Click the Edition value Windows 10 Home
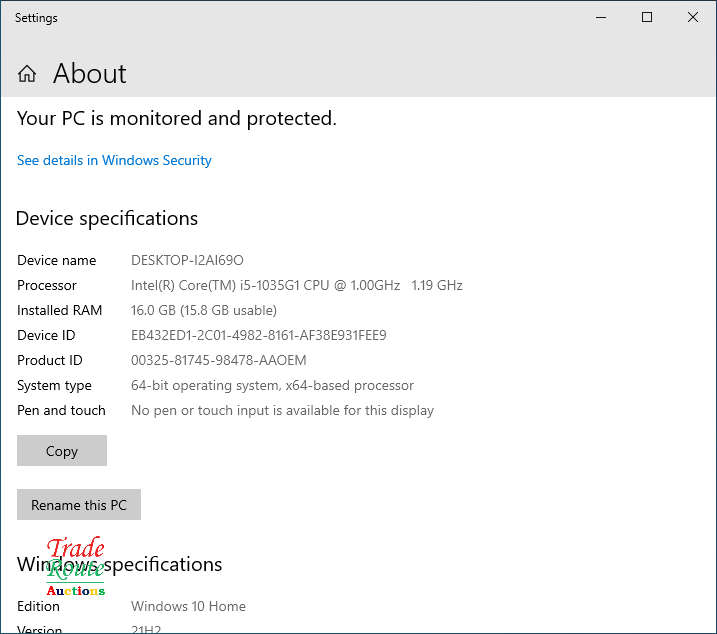 pos(188,606)
